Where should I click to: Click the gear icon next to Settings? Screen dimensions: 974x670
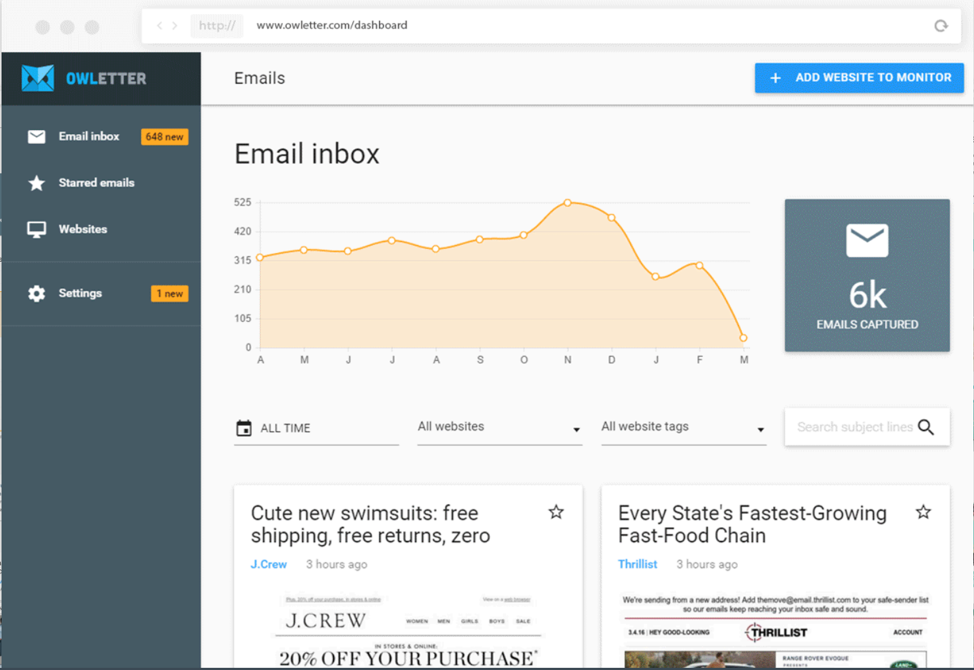(37, 292)
